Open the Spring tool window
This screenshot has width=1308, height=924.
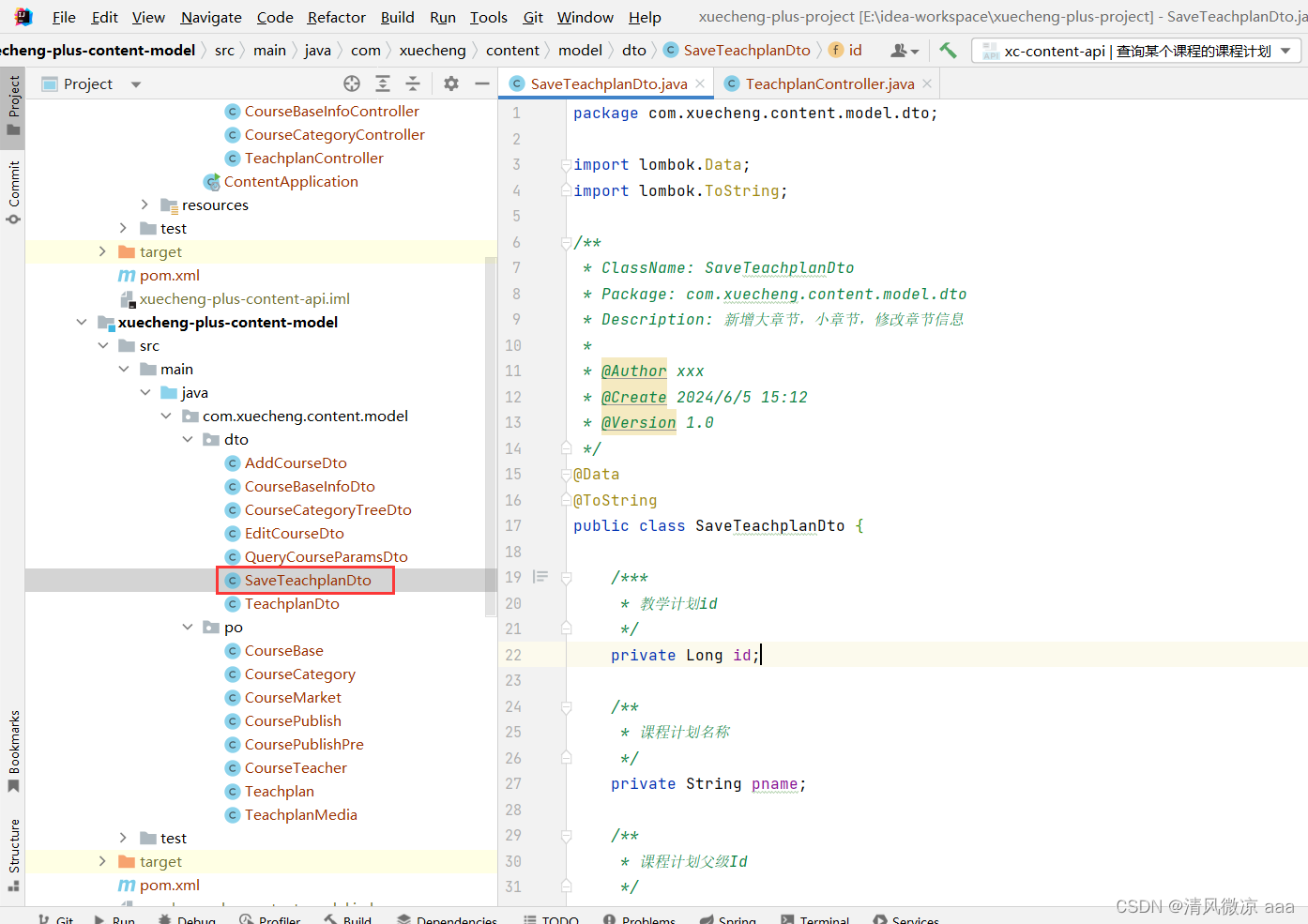[728, 920]
